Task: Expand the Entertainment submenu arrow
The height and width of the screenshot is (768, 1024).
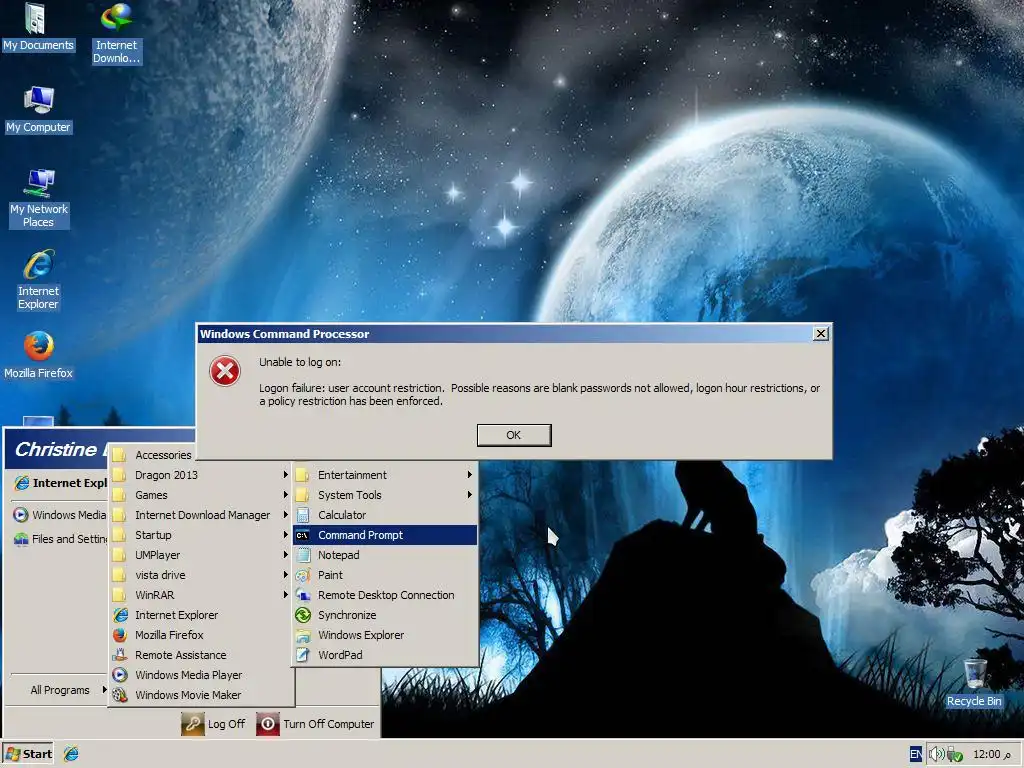Action: (x=469, y=475)
